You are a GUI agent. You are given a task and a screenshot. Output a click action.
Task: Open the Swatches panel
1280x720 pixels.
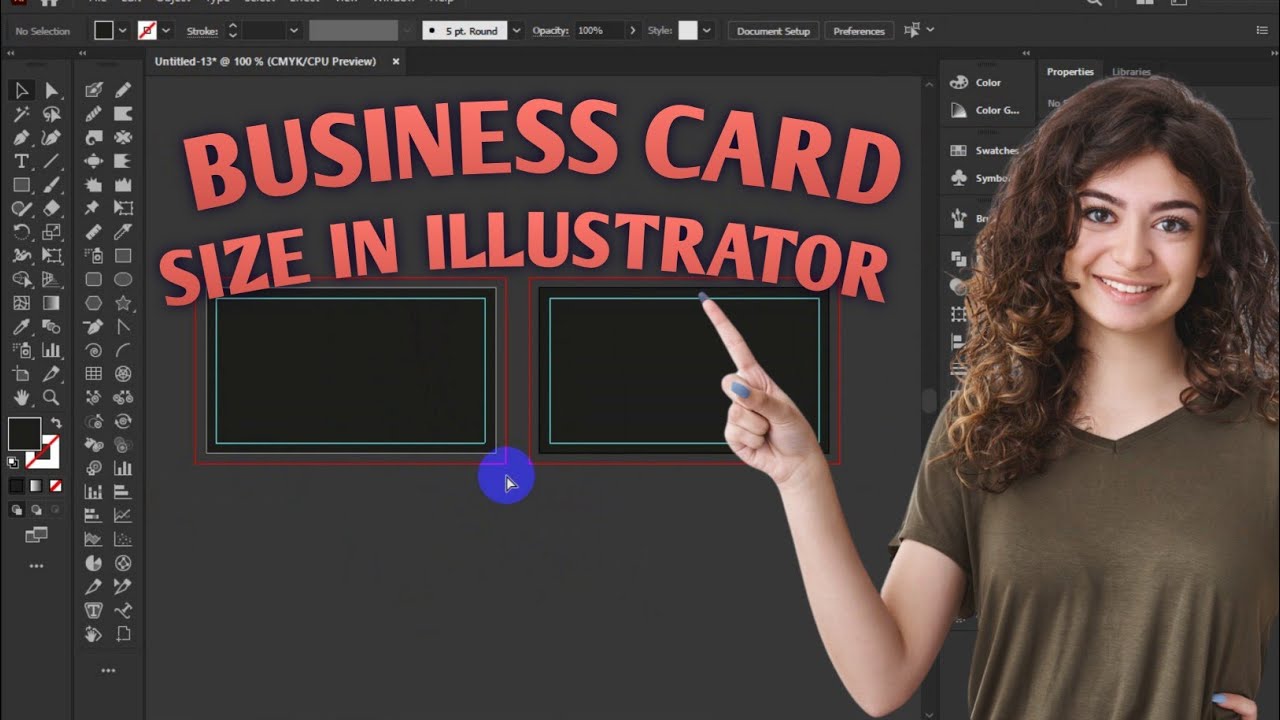click(984, 151)
